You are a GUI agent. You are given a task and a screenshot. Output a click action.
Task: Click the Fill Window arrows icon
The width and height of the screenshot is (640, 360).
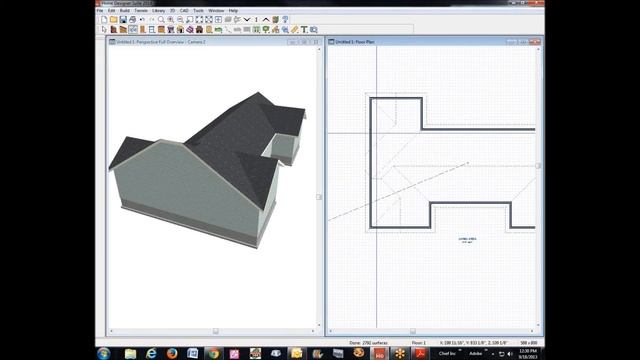coord(199,20)
